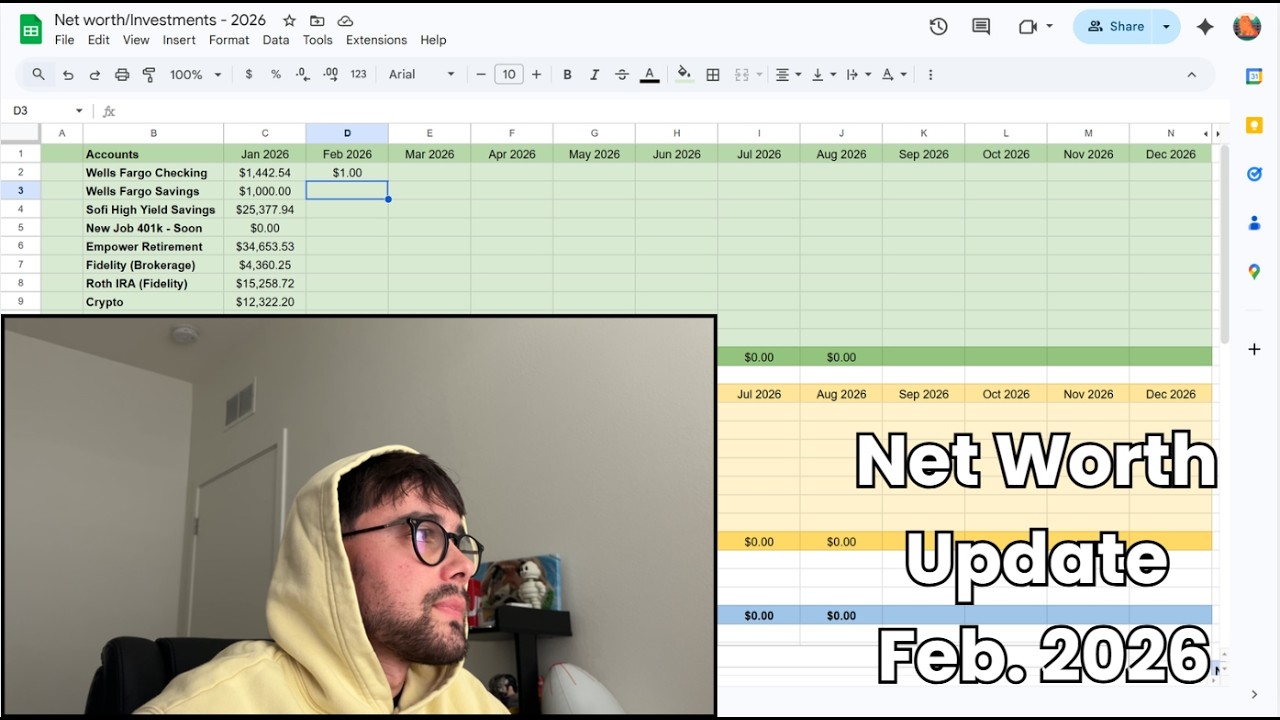Open more toolbar options
The image size is (1280, 720).
click(930, 74)
